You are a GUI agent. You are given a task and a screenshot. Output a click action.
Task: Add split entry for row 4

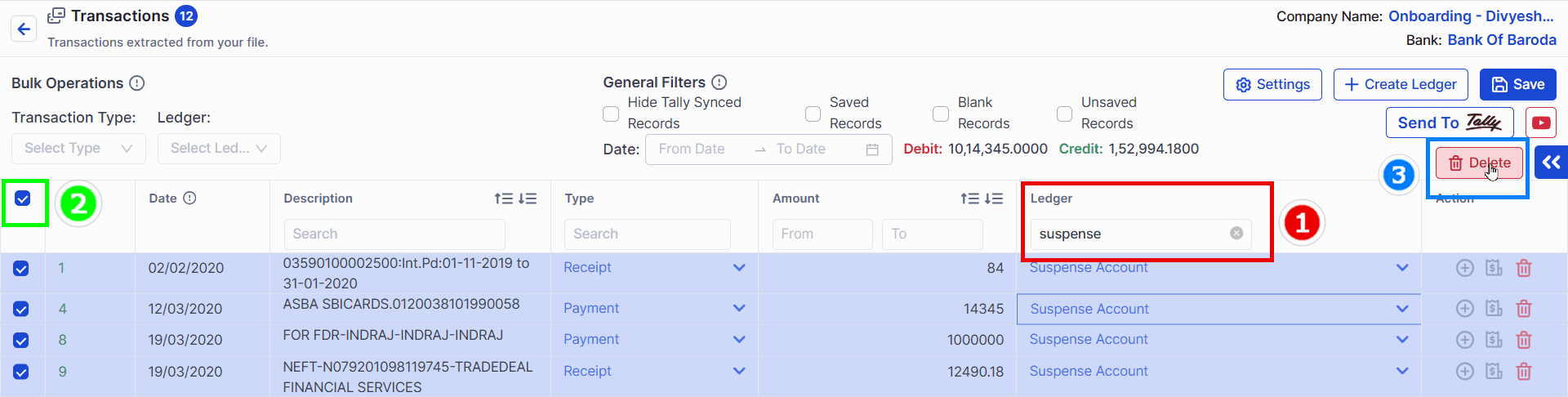[x=1465, y=309]
